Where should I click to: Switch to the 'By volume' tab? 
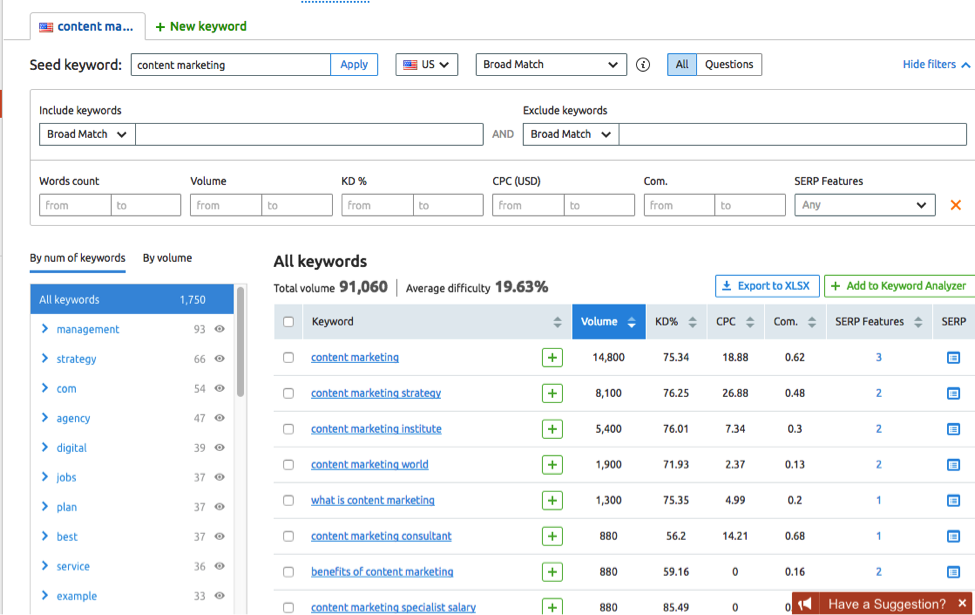click(x=167, y=258)
